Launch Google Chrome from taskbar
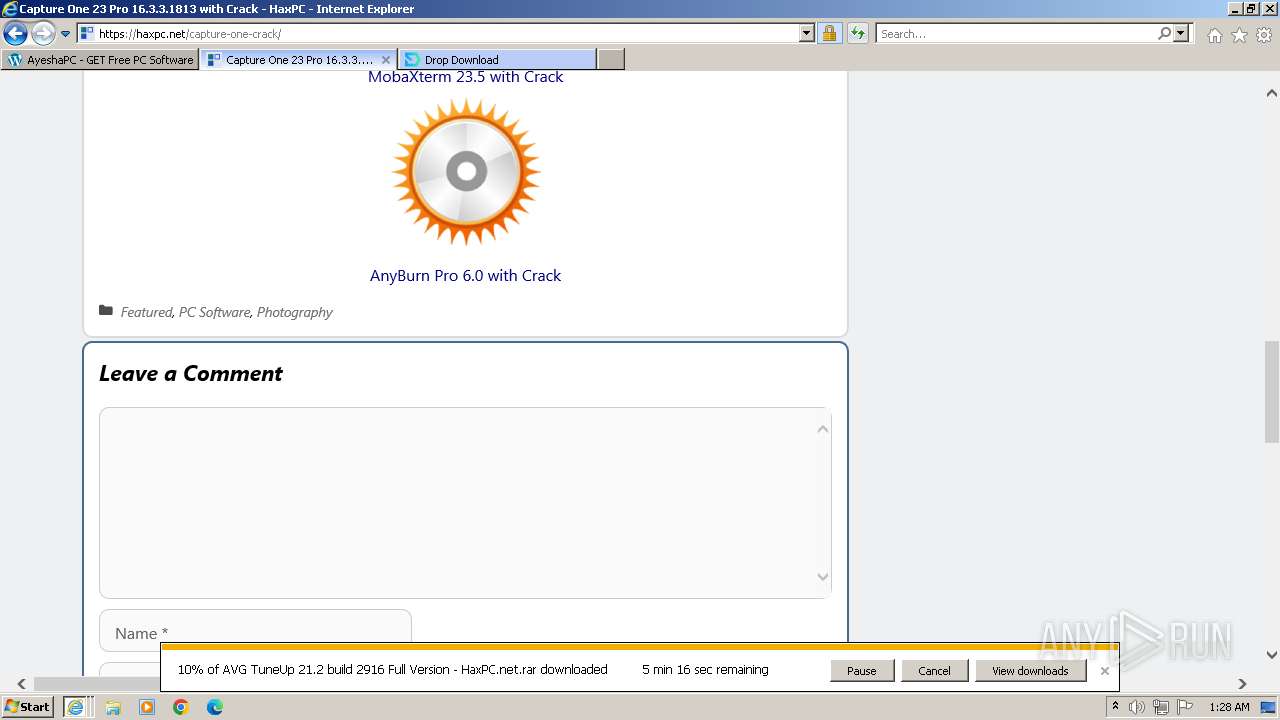The image size is (1280, 720). 181,707
